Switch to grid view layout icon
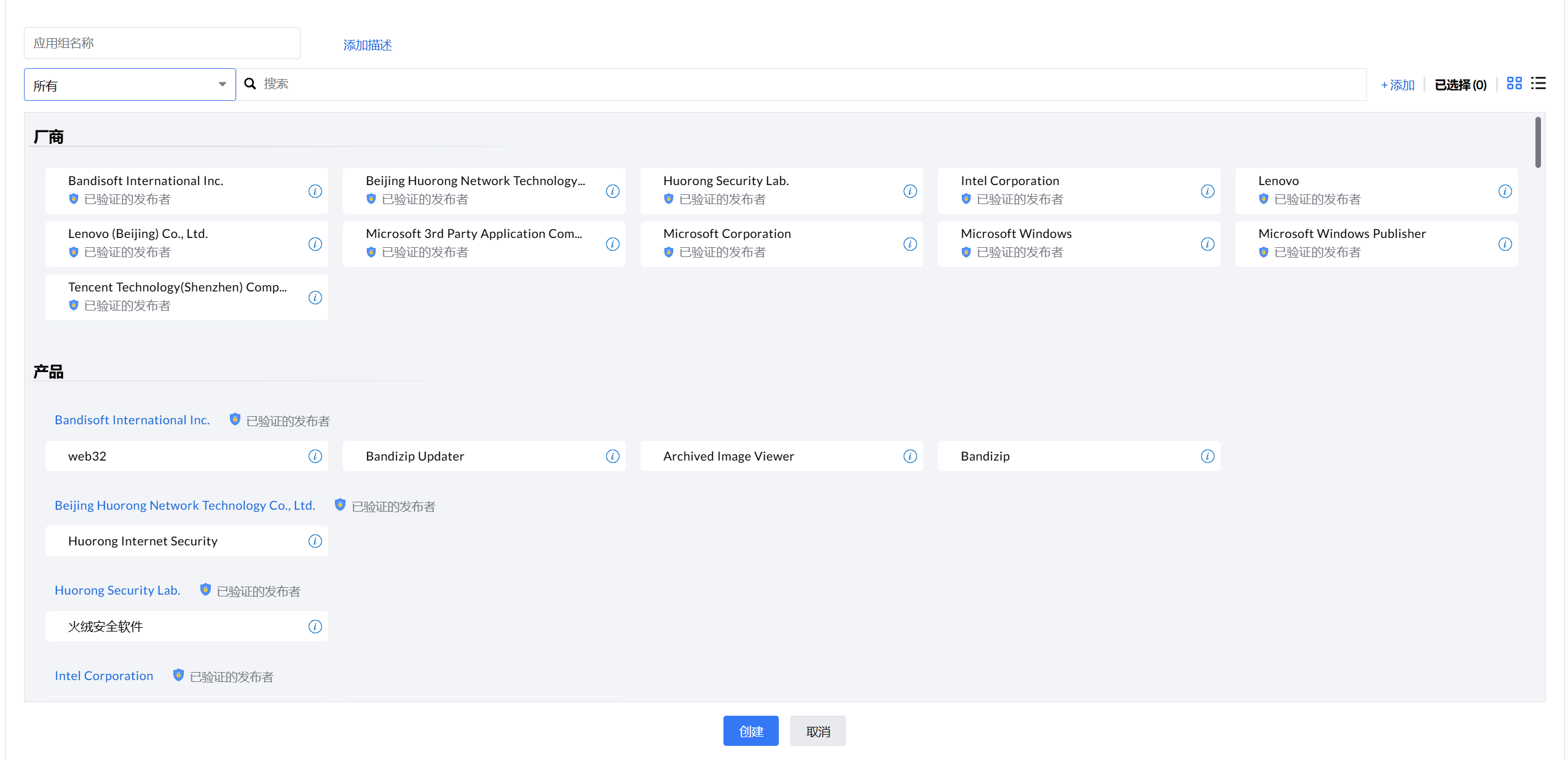 1514,84
